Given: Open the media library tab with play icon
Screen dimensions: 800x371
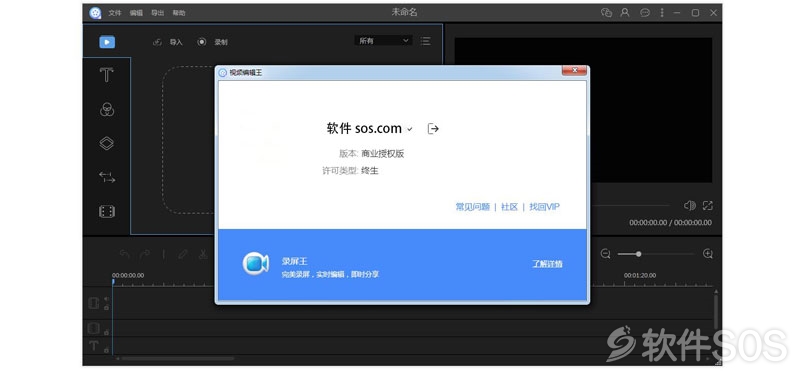Looking at the screenshot, I should tap(107, 42).
